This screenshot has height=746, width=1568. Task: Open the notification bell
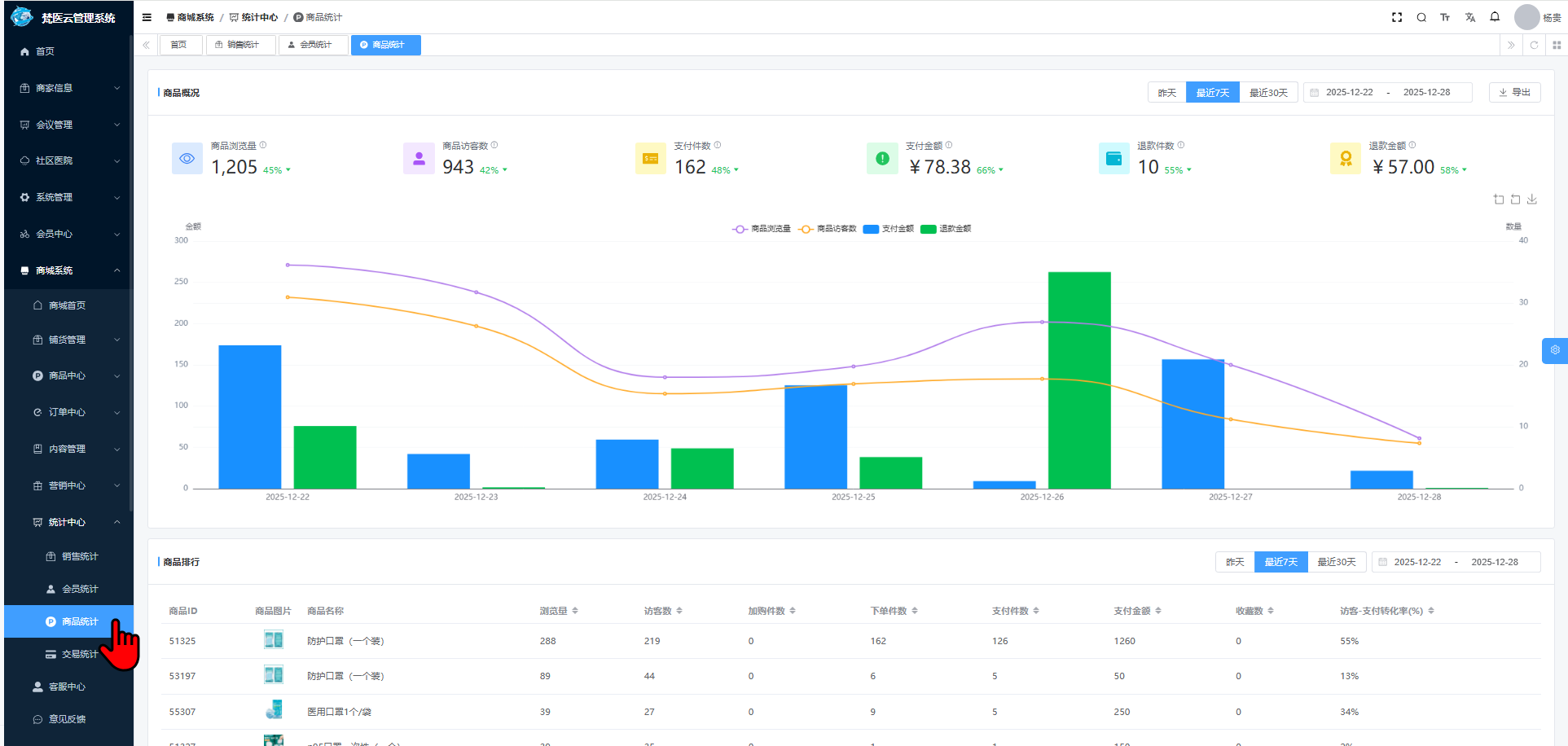(1495, 17)
